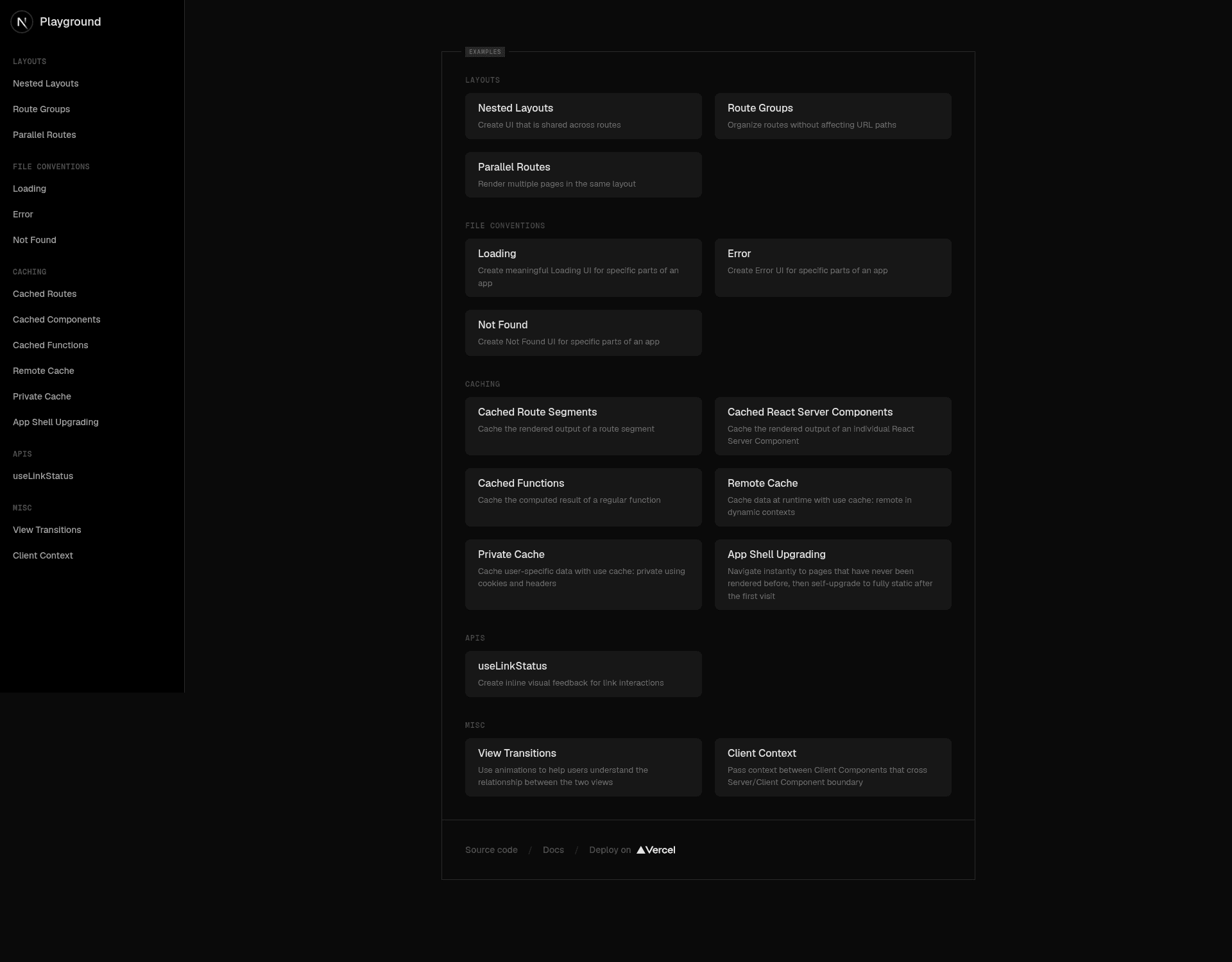The image size is (1232, 962).
Task: Click the MISC heading in main panel
Action: pyautogui.click(x=475, y=725)
